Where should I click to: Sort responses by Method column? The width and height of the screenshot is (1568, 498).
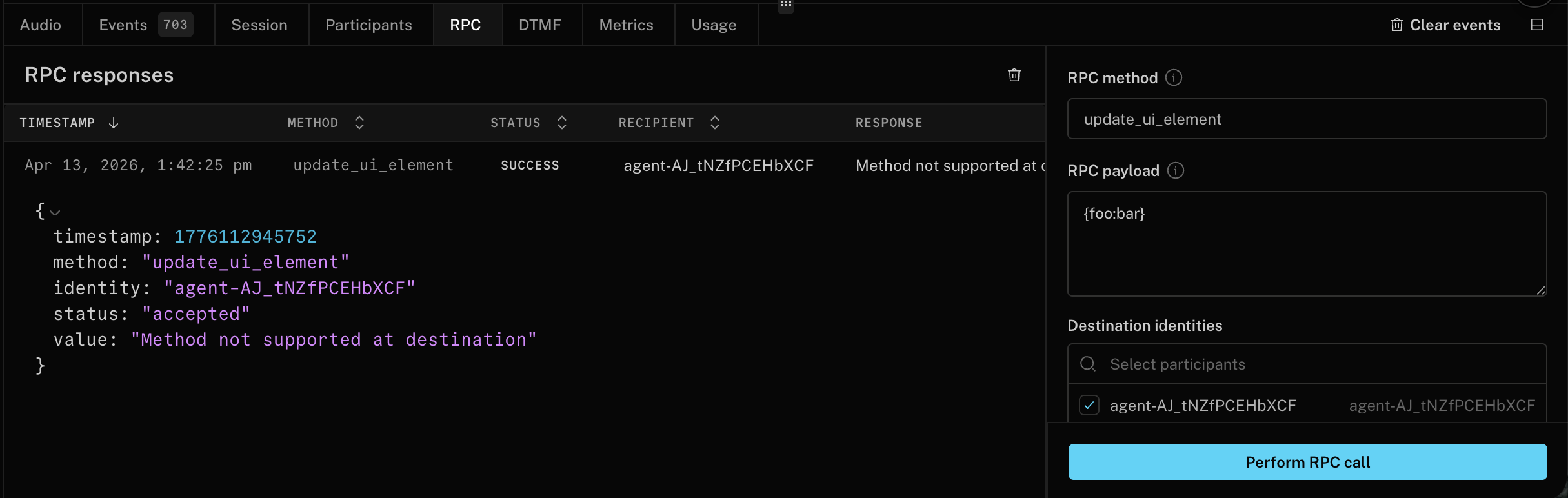click(x=359, y=123)
